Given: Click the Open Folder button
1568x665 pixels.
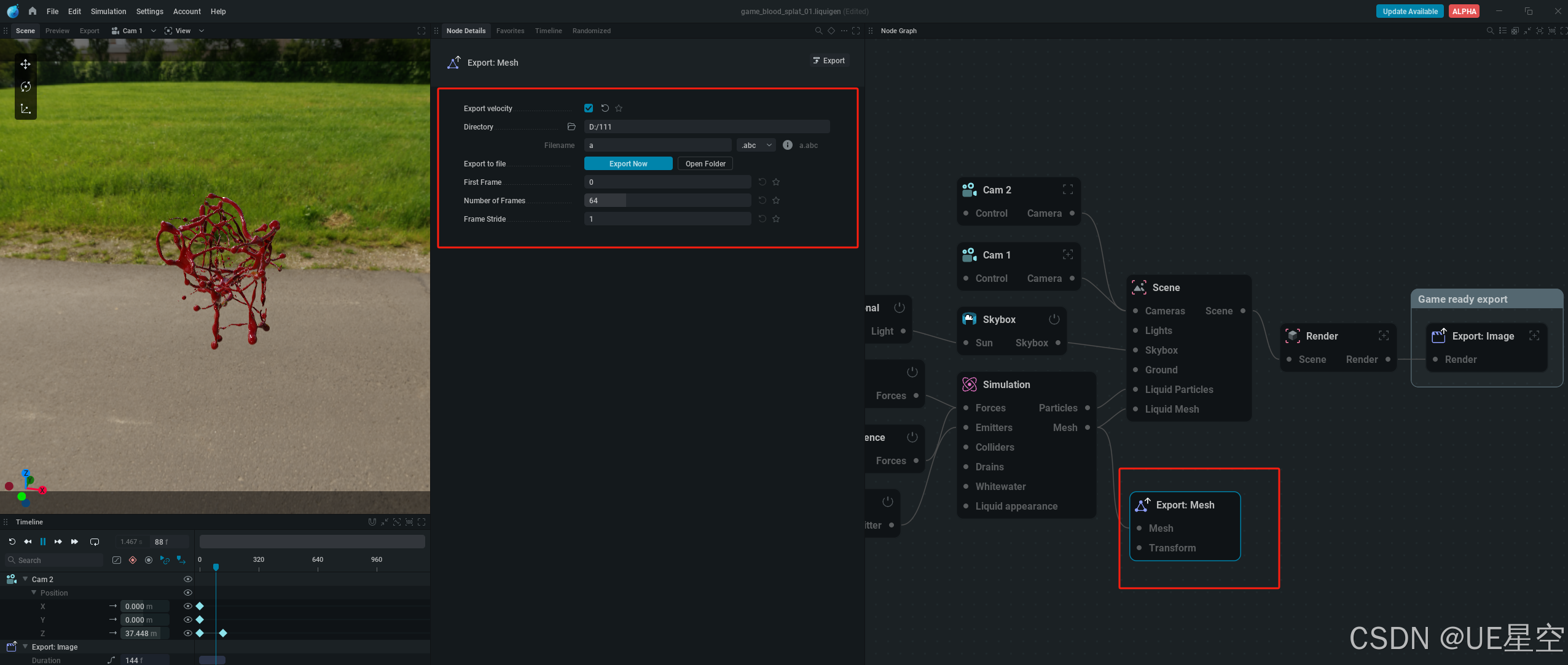Looking at the screenshot, I should point(705,163).
